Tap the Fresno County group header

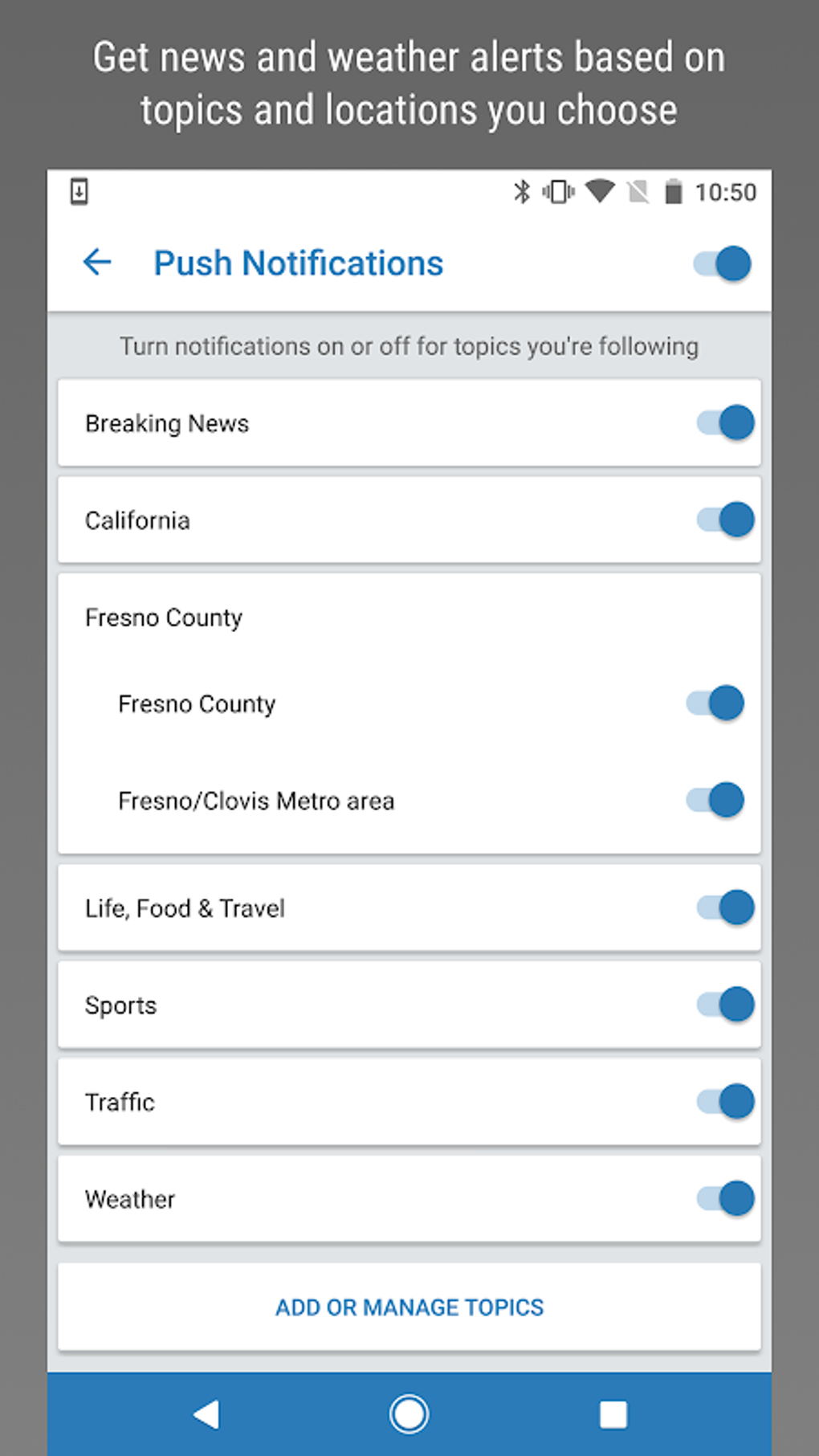click(x=164, y=618)
